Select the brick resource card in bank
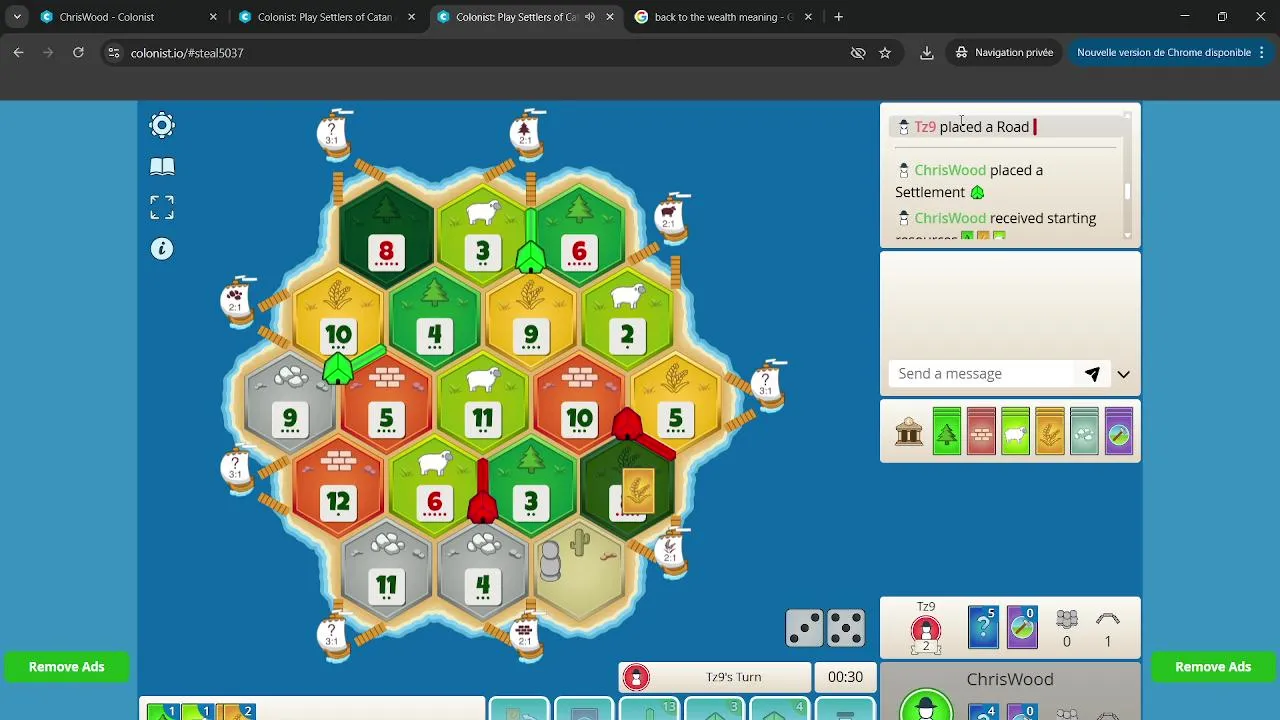This screenshot has width=1280, height=720. tap(981, 432)
